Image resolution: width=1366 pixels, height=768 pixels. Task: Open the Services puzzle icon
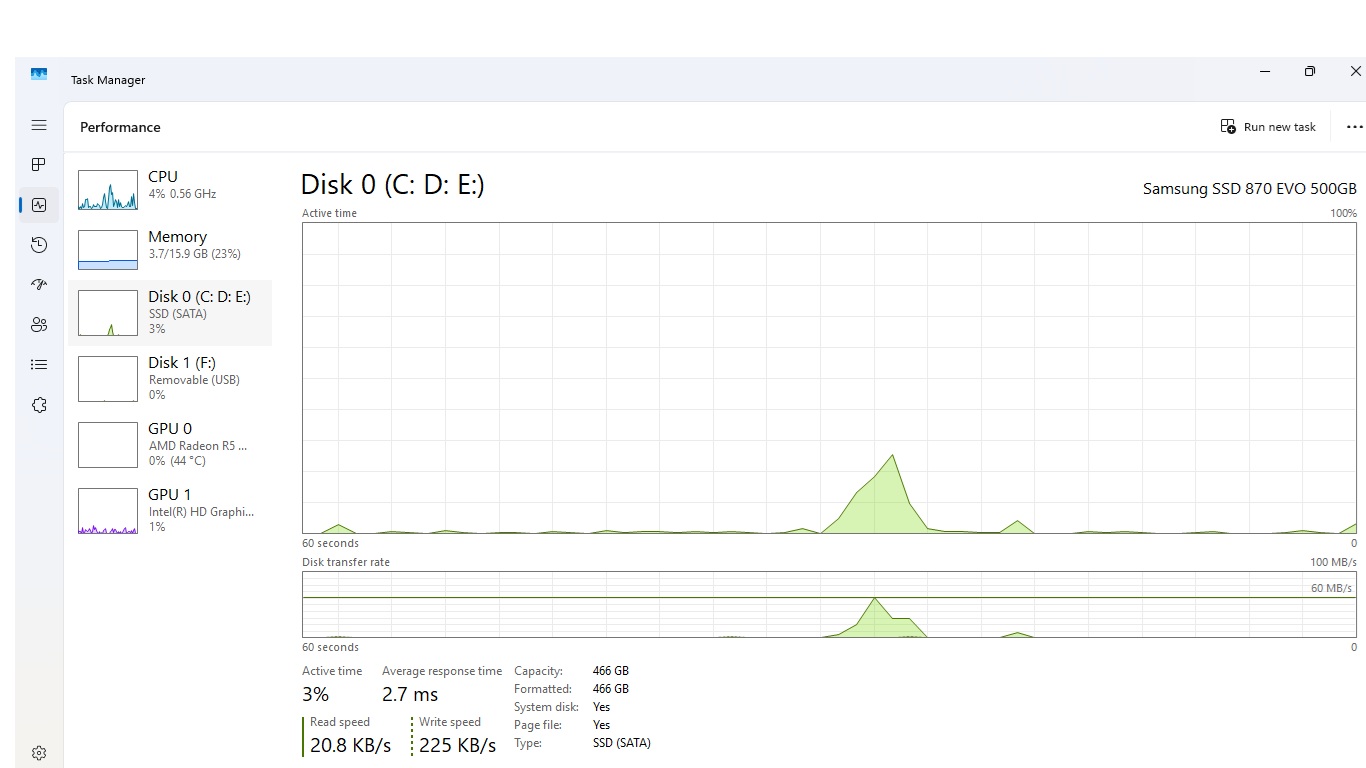pos(39,405)
